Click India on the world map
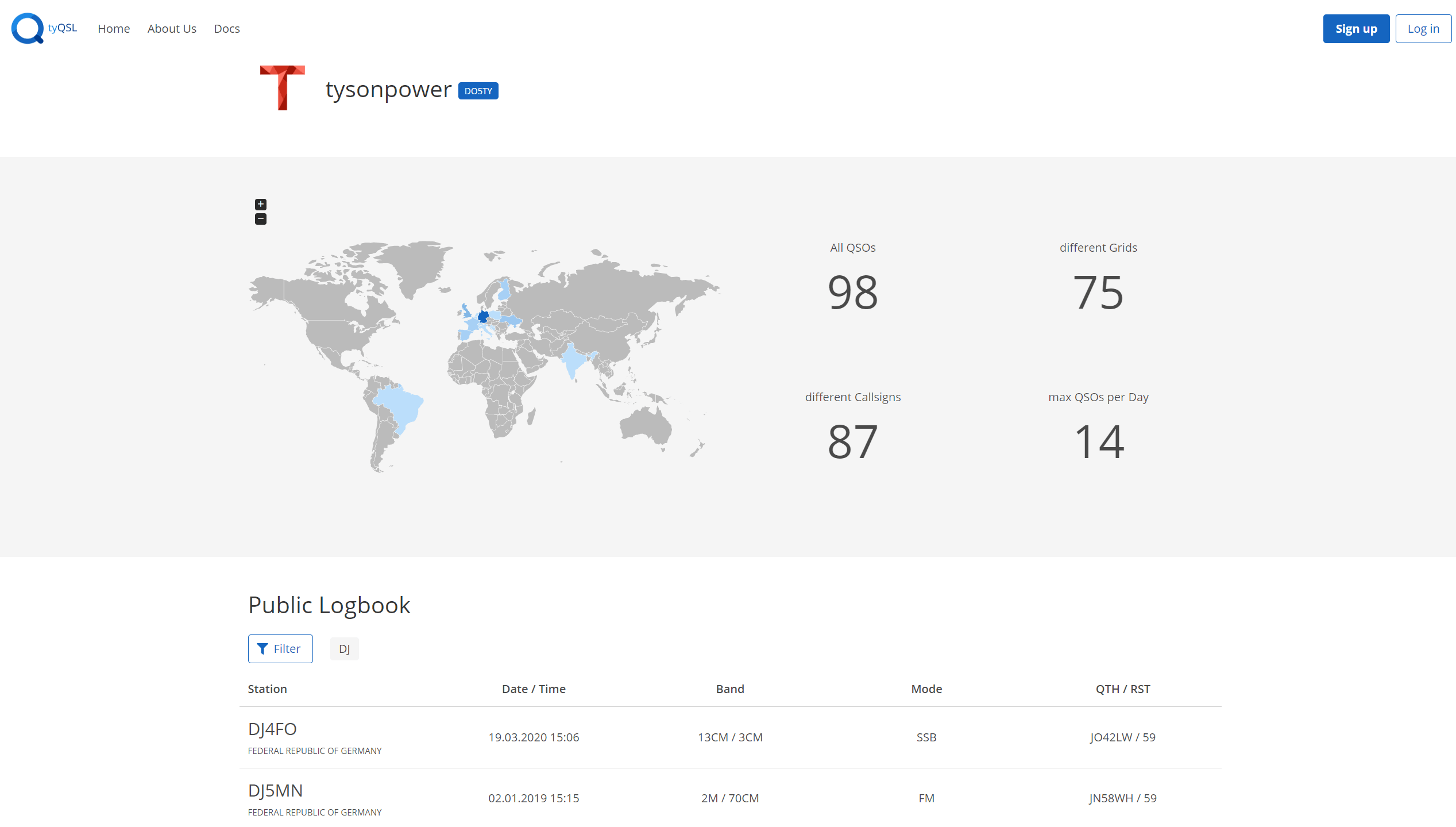The image size is (1456, 827). 573,360
